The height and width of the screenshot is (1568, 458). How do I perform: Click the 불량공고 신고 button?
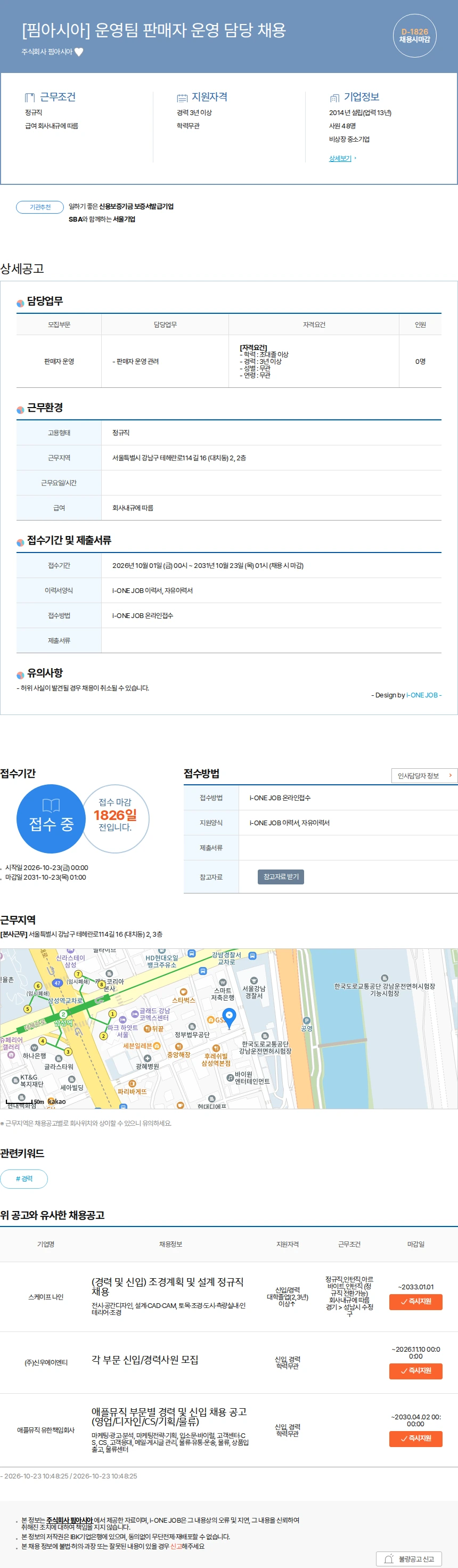point(408,1559)
